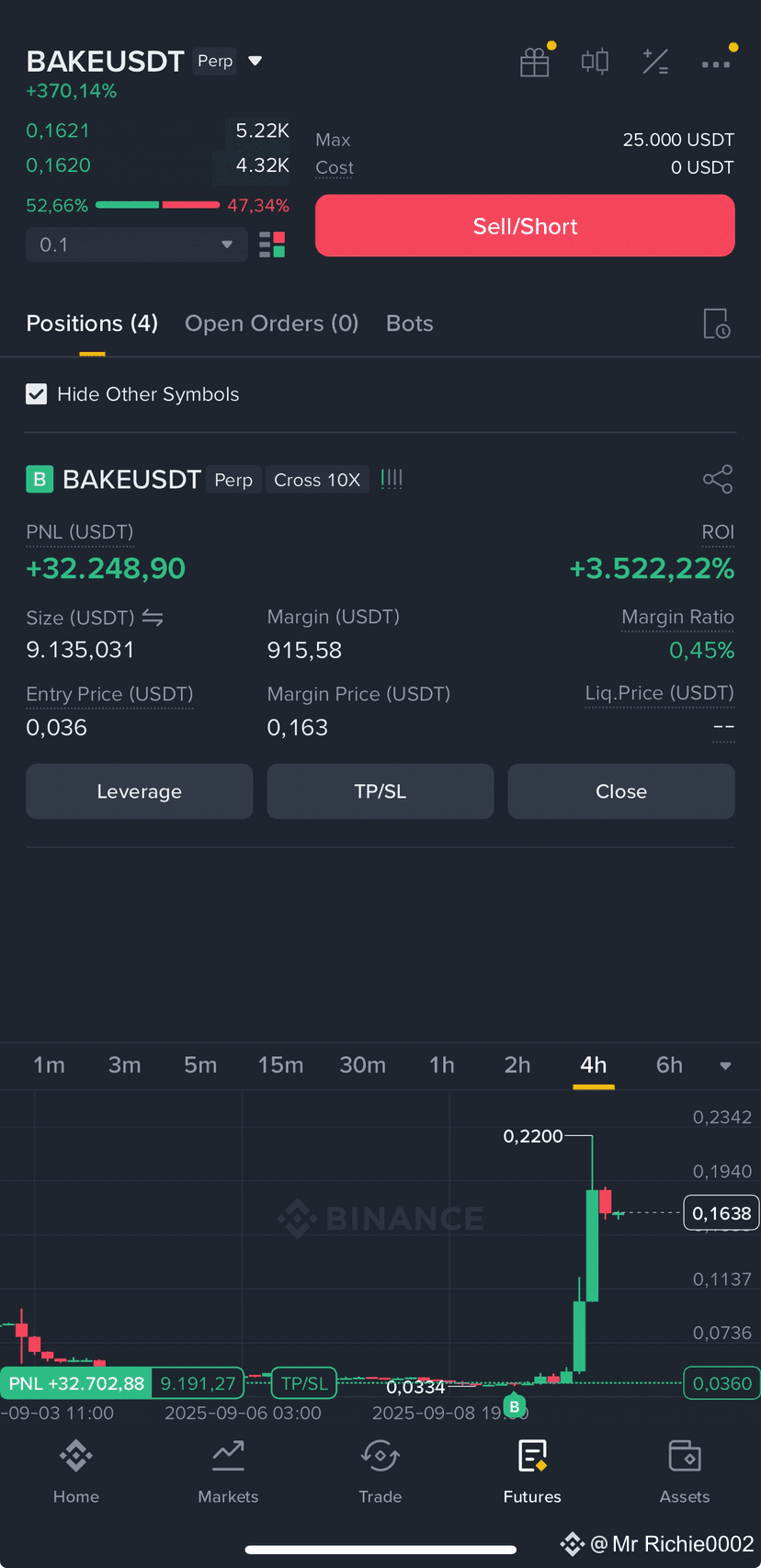Go to the Home tab
This screenshot has width=761, height=1568.
tap(76, 1471)
